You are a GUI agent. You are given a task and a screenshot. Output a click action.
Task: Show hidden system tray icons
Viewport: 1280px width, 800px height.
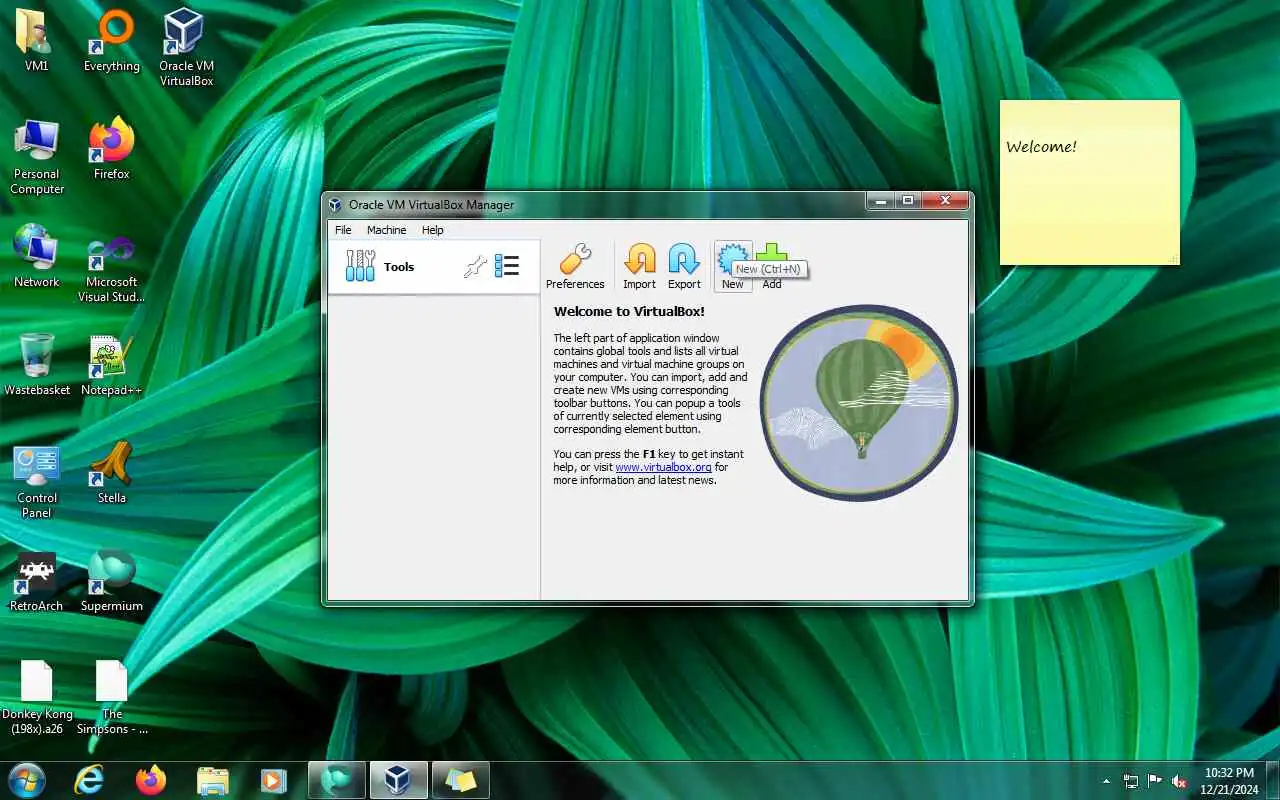point(1106,781)
